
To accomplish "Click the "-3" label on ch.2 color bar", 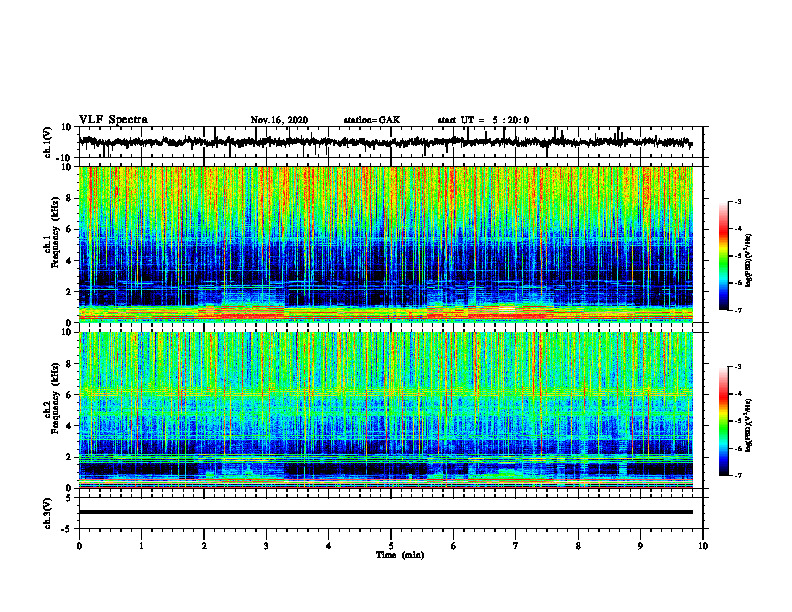I will (x=738, y=367).
